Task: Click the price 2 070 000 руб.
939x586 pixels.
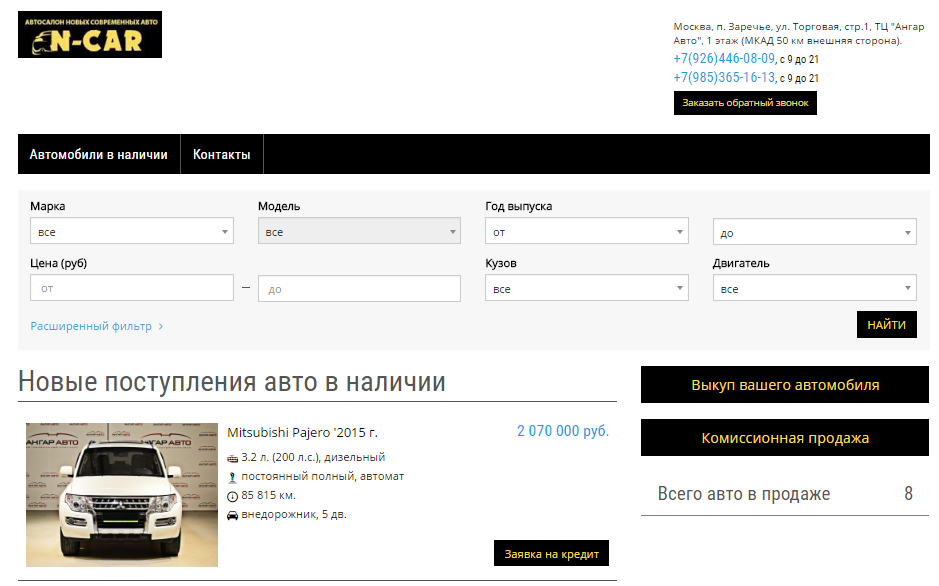Action: click(563, 431)
